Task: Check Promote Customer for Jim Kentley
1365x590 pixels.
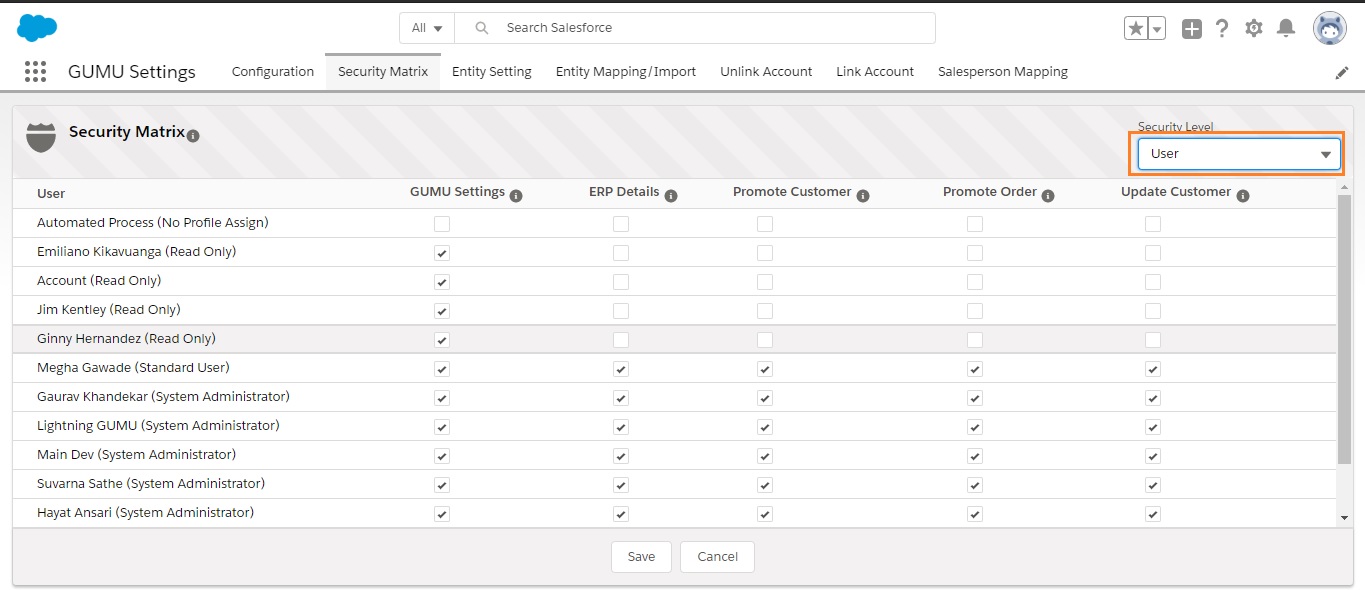Action: coord(765,311)
